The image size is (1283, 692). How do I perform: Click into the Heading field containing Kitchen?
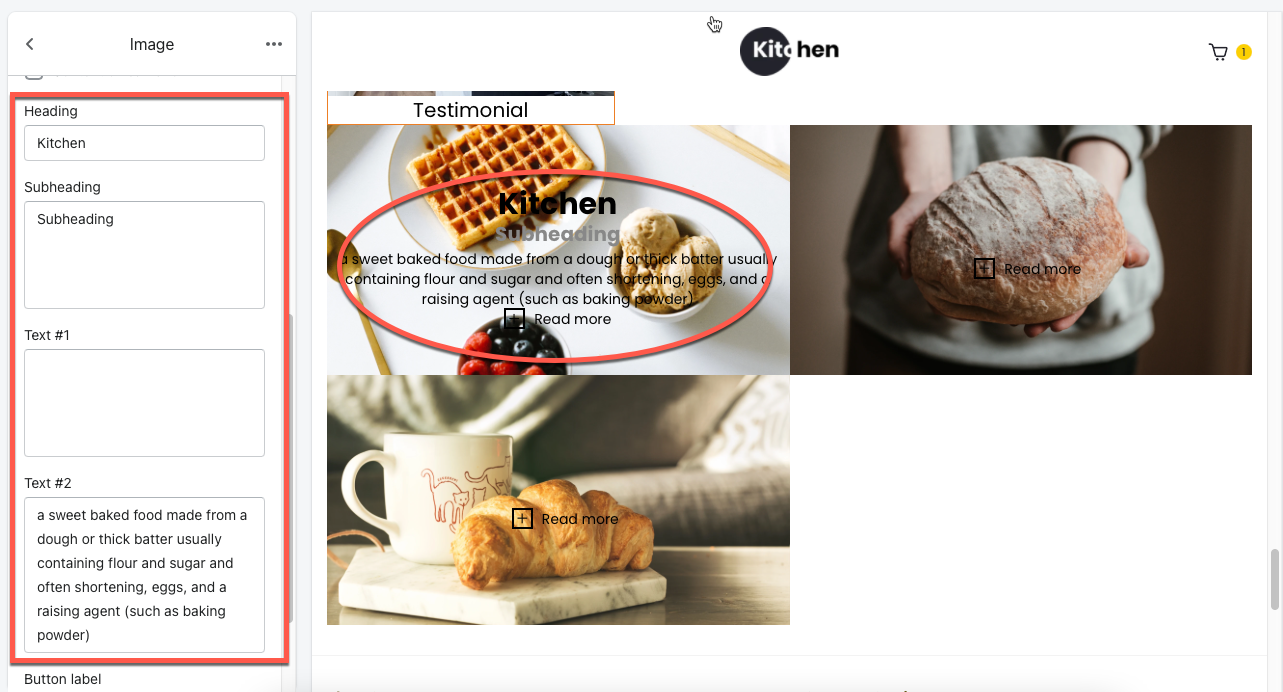click(144, 143)
